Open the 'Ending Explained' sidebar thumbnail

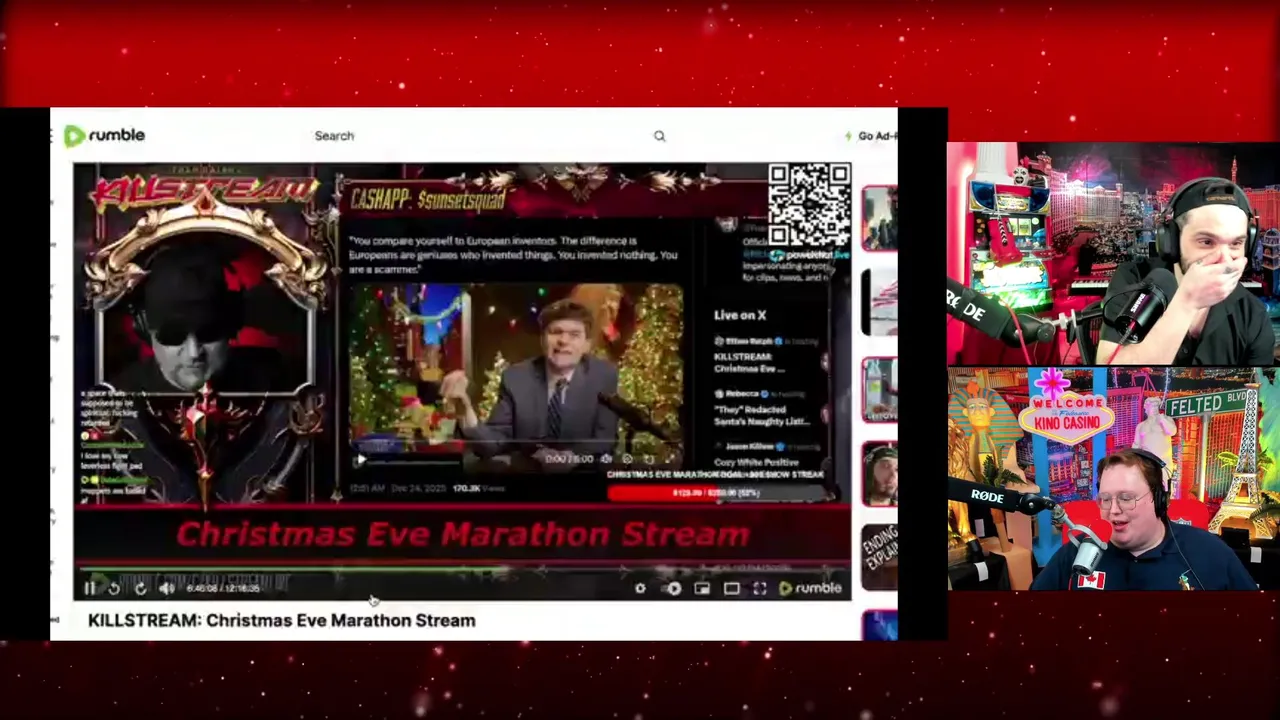click(x=879, y=557)
